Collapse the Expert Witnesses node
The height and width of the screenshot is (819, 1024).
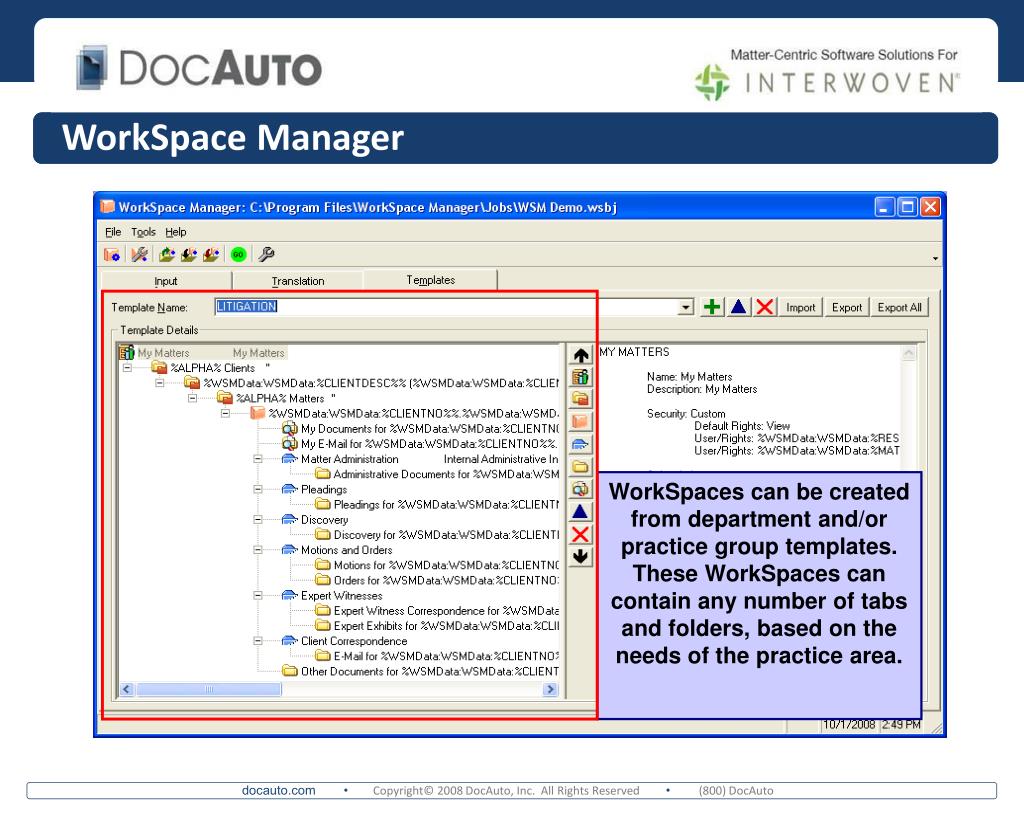pyautogui.click(x=258, y=596)
